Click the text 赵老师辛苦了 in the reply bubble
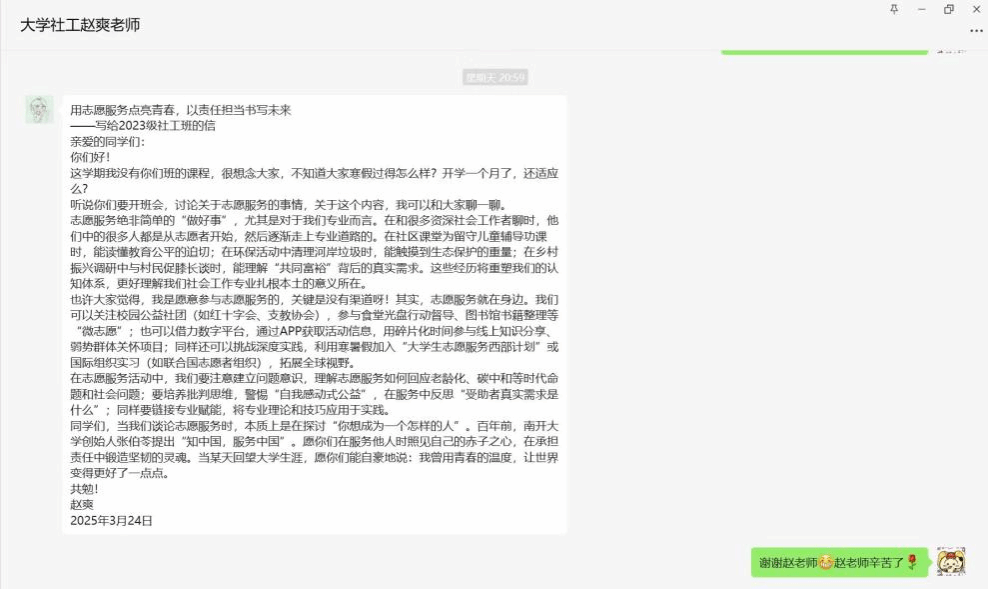 pyautogui.click(x=868, y=563)
